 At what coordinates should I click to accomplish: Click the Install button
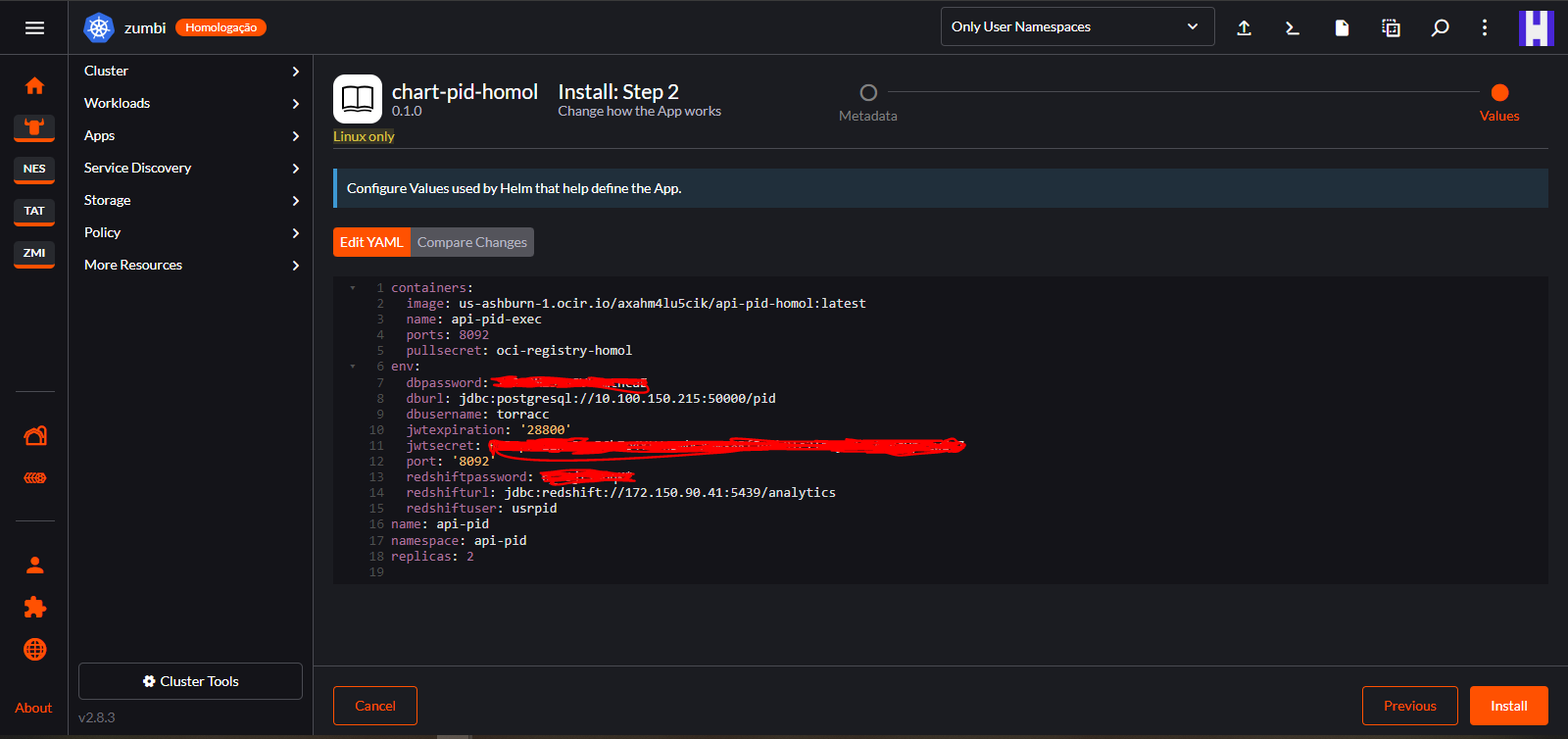point(1508,706)
